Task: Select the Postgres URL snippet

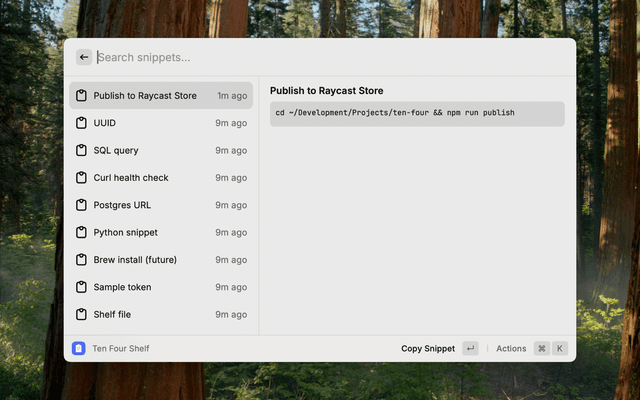Action: [x=161, y=205]
